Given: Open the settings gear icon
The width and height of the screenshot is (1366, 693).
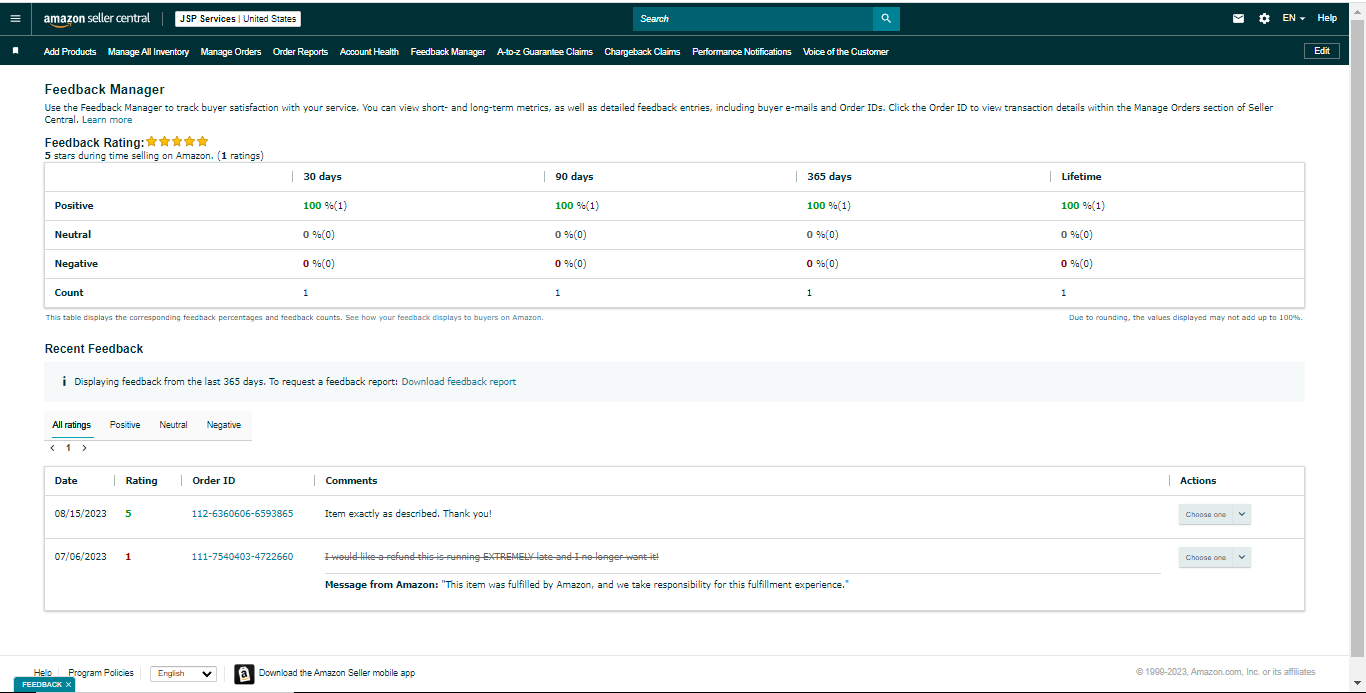Looking at the screenshot, I should click(1264, 18).
